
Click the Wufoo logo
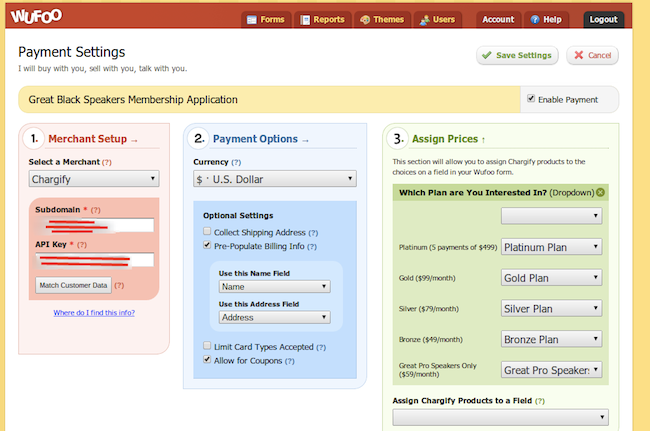pyautogui.click(x=36, y=16)
